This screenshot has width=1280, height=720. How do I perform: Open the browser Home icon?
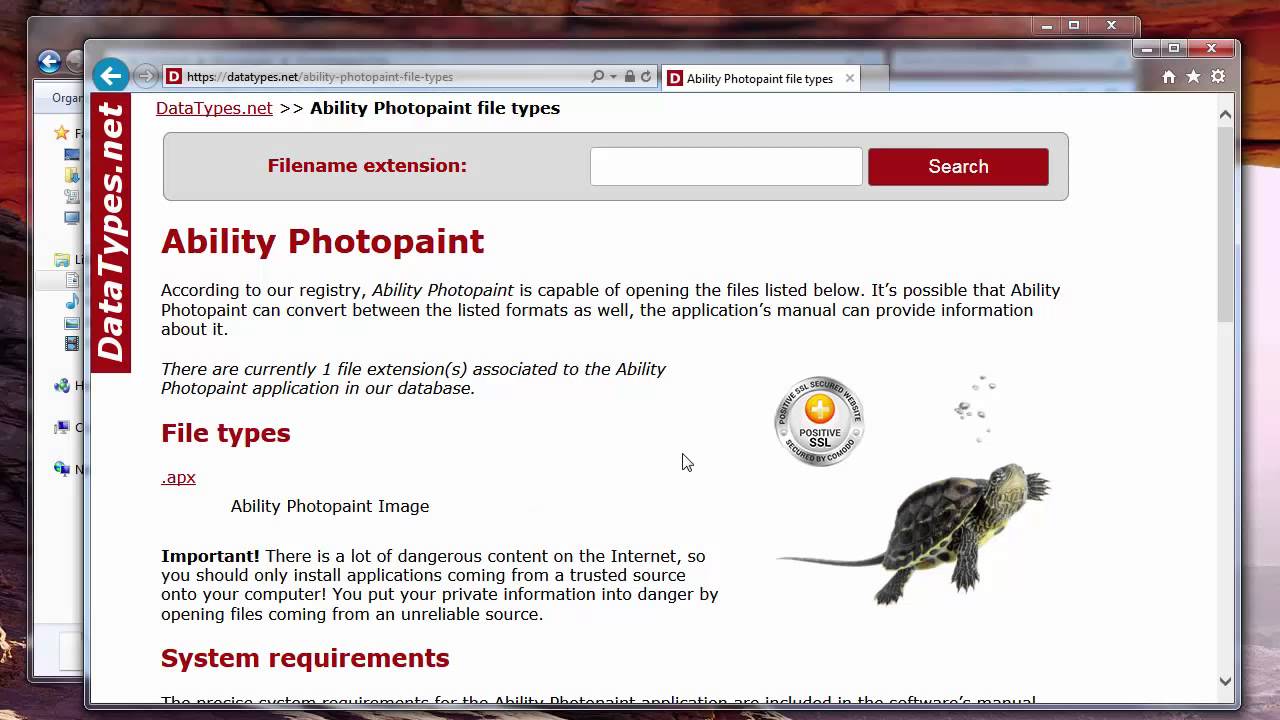coord(1169,76)
